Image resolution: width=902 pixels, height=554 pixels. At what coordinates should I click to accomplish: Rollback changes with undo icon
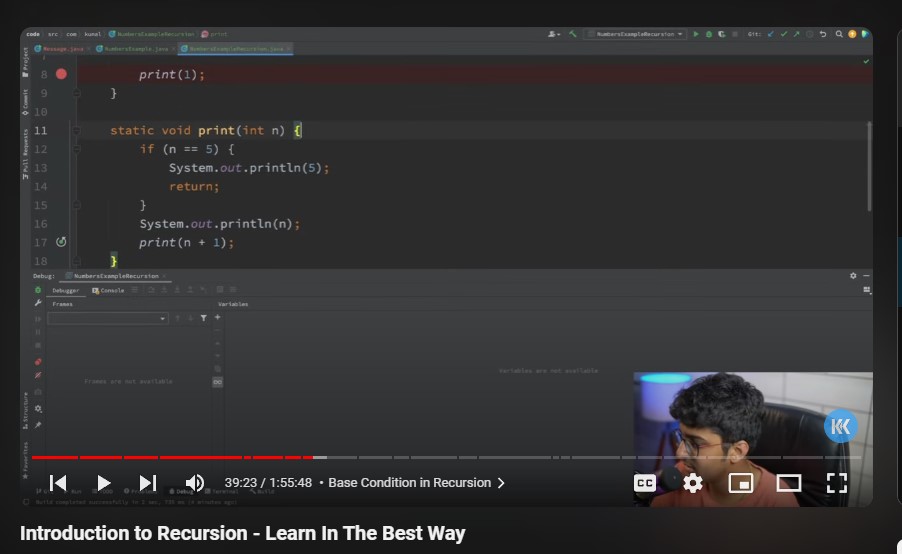coord(823,34)
